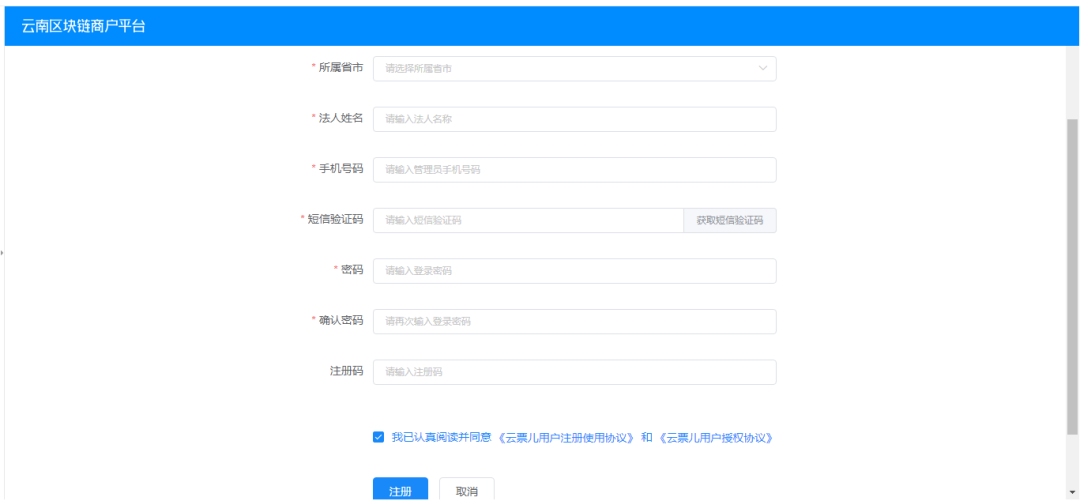This screenshot has height=501, width=1080.
Task: Select the 注册码 registration code field
Action: (x=574, y=372)
